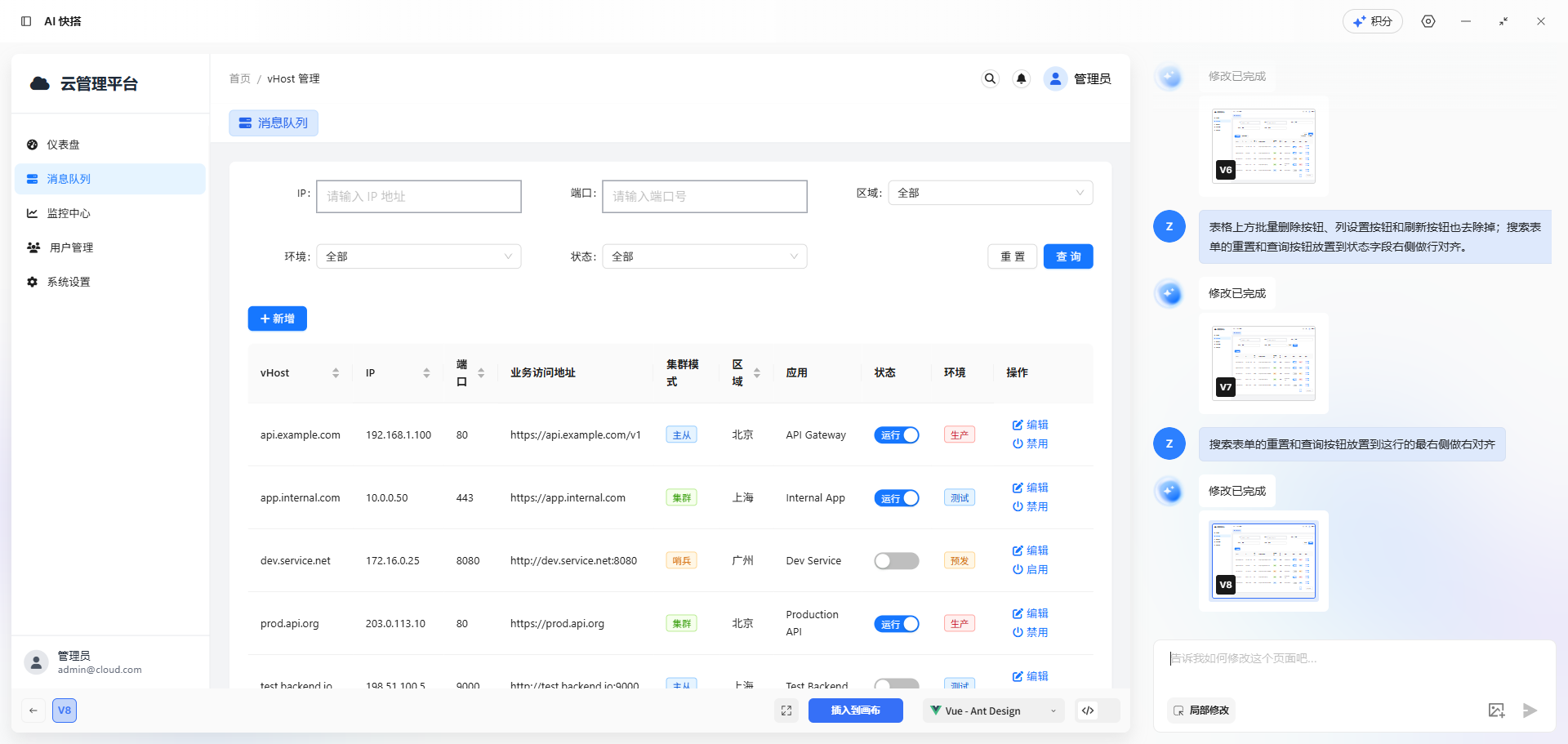Open notifications bell icon

coord(1021,78)
